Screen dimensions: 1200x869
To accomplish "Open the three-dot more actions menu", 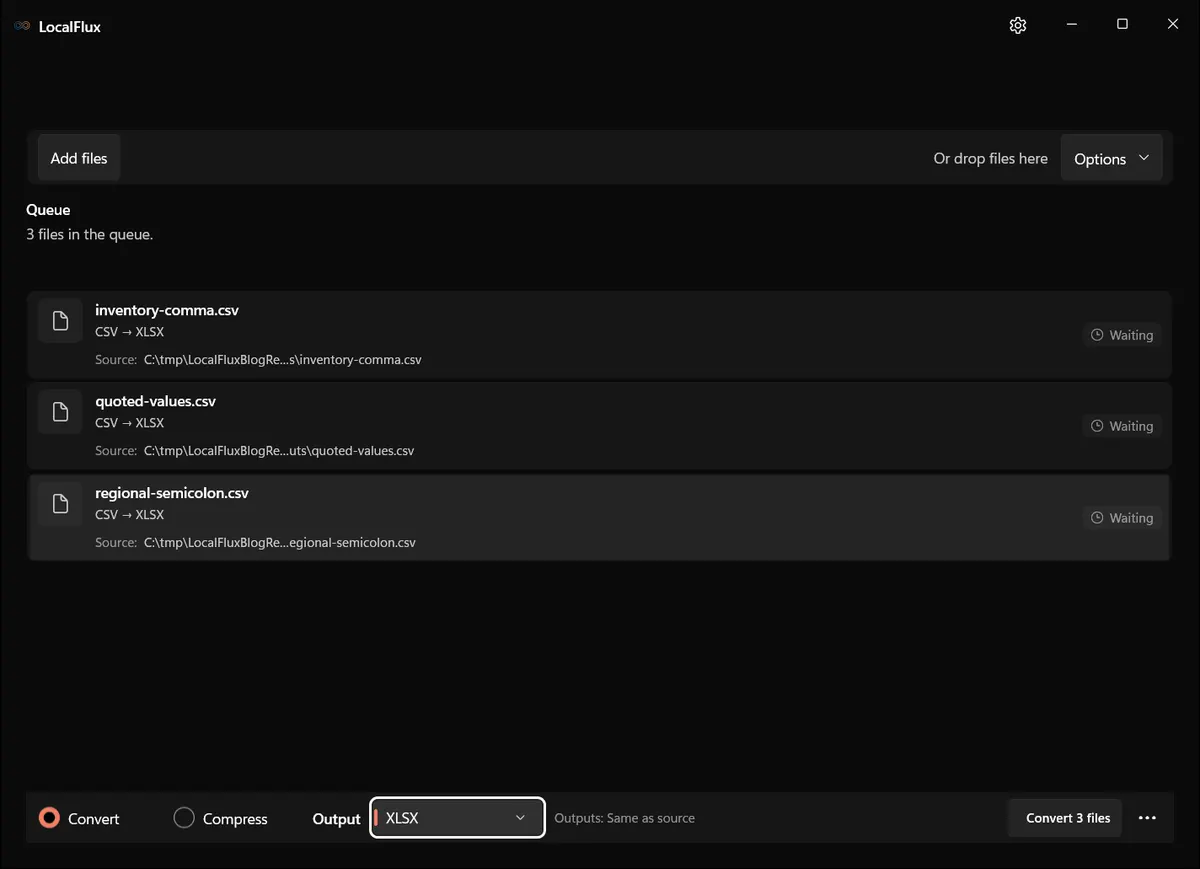I will [1147, 818].
